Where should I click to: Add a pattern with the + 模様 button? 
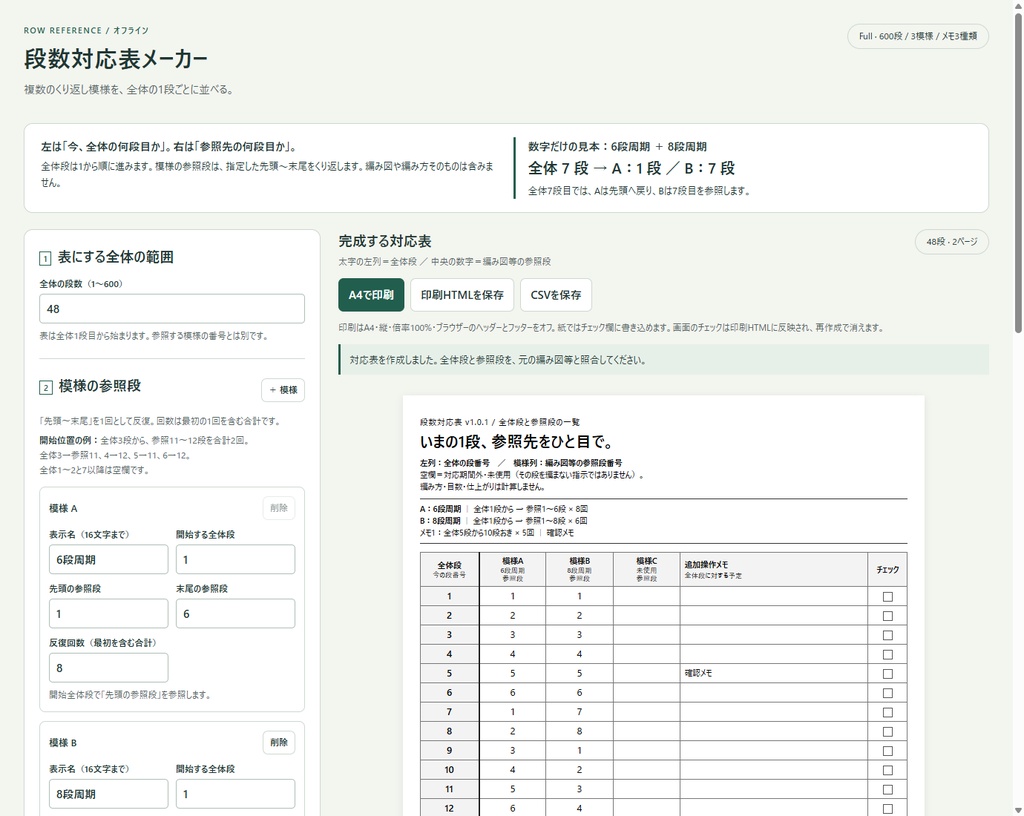click(x=283, y=390)
